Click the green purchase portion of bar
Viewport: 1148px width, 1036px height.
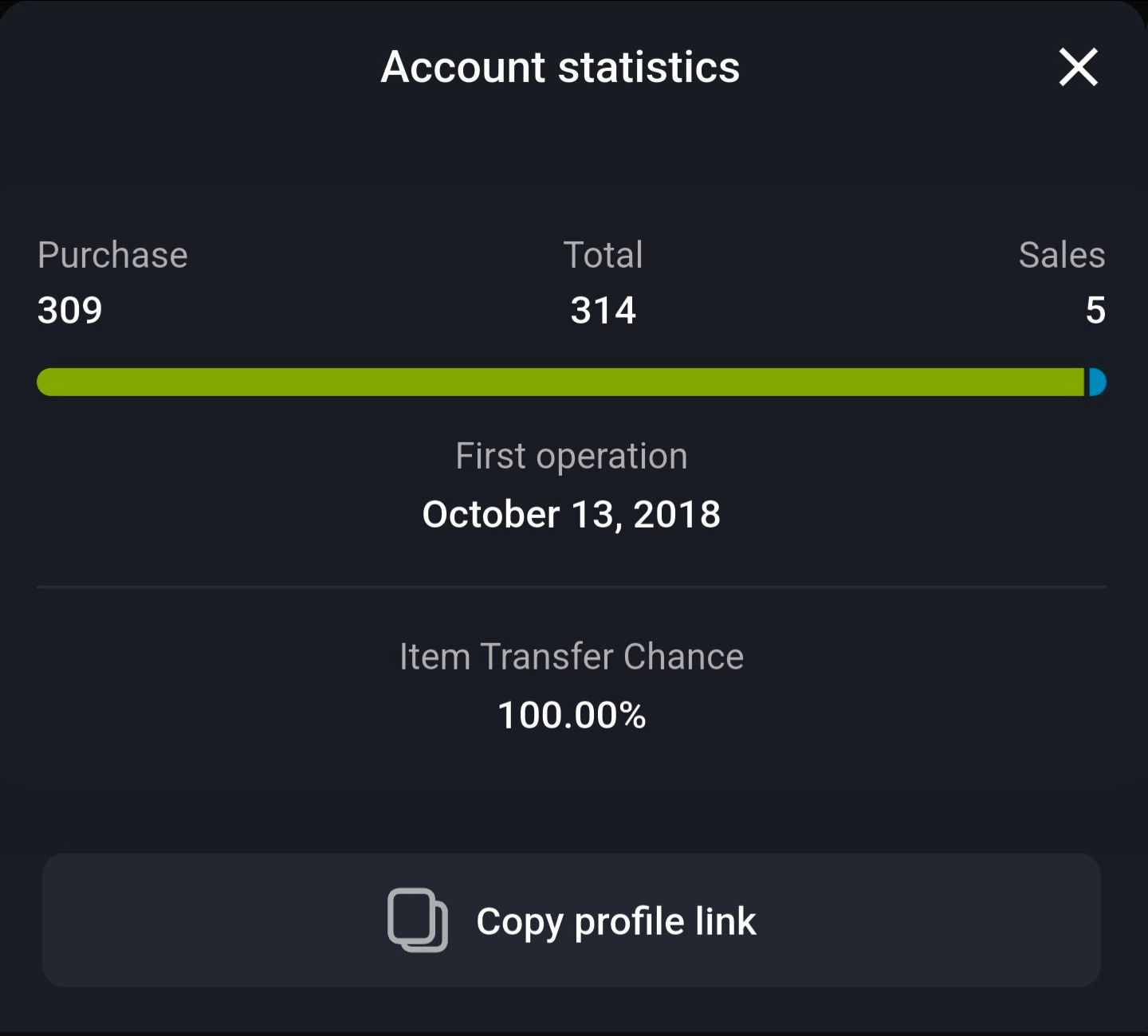[560, 383]
